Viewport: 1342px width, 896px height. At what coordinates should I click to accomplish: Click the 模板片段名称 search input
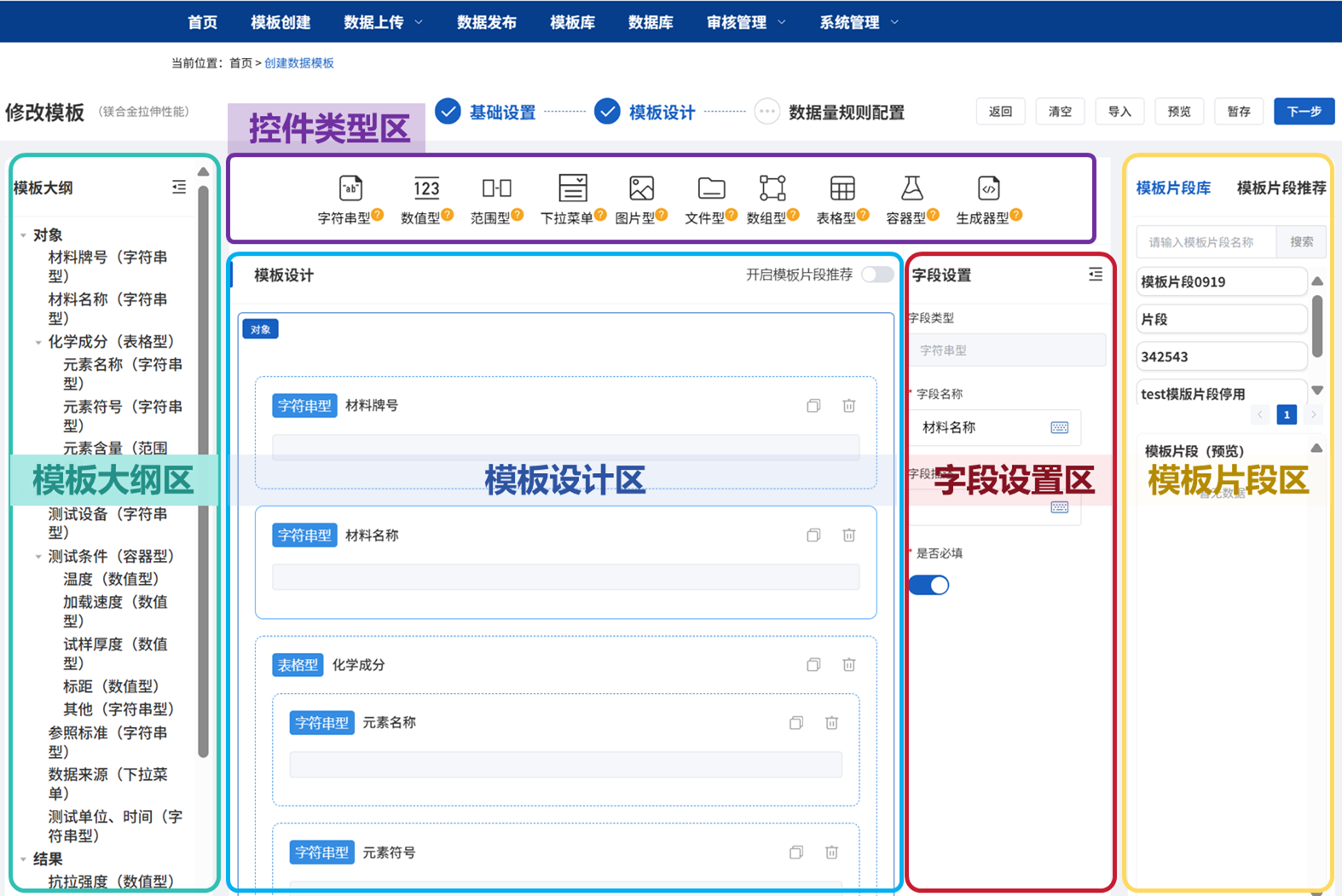(x=1206, y=242)
